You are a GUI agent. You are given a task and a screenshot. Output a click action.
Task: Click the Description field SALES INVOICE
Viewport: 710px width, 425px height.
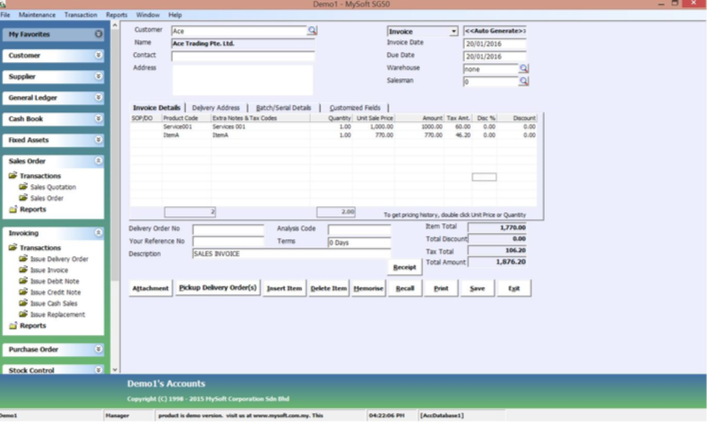point(291,254)
